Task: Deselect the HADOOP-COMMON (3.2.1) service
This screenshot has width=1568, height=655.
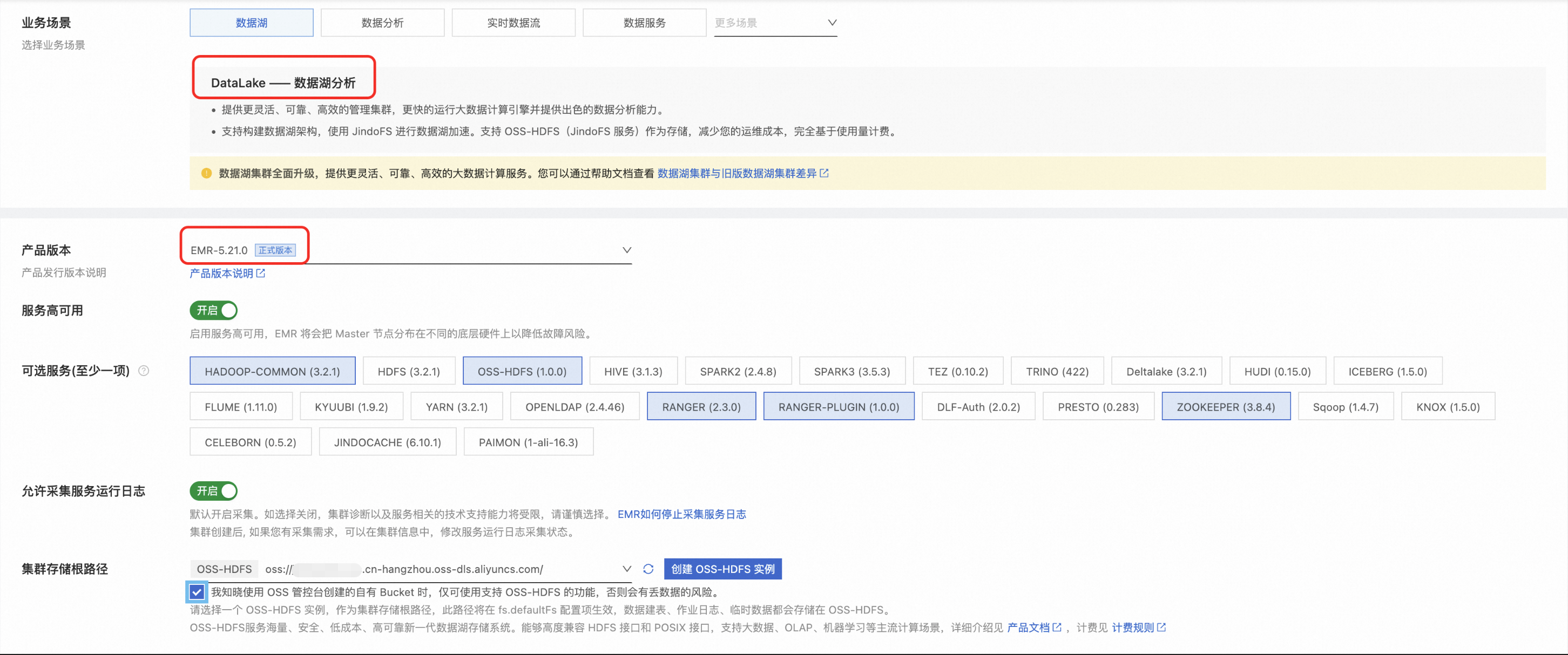Action: [272, 371]
